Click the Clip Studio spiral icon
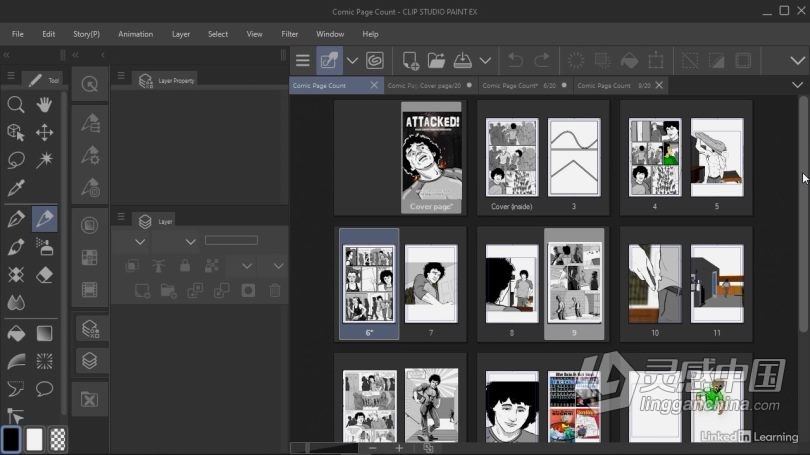 pos(375,60)
